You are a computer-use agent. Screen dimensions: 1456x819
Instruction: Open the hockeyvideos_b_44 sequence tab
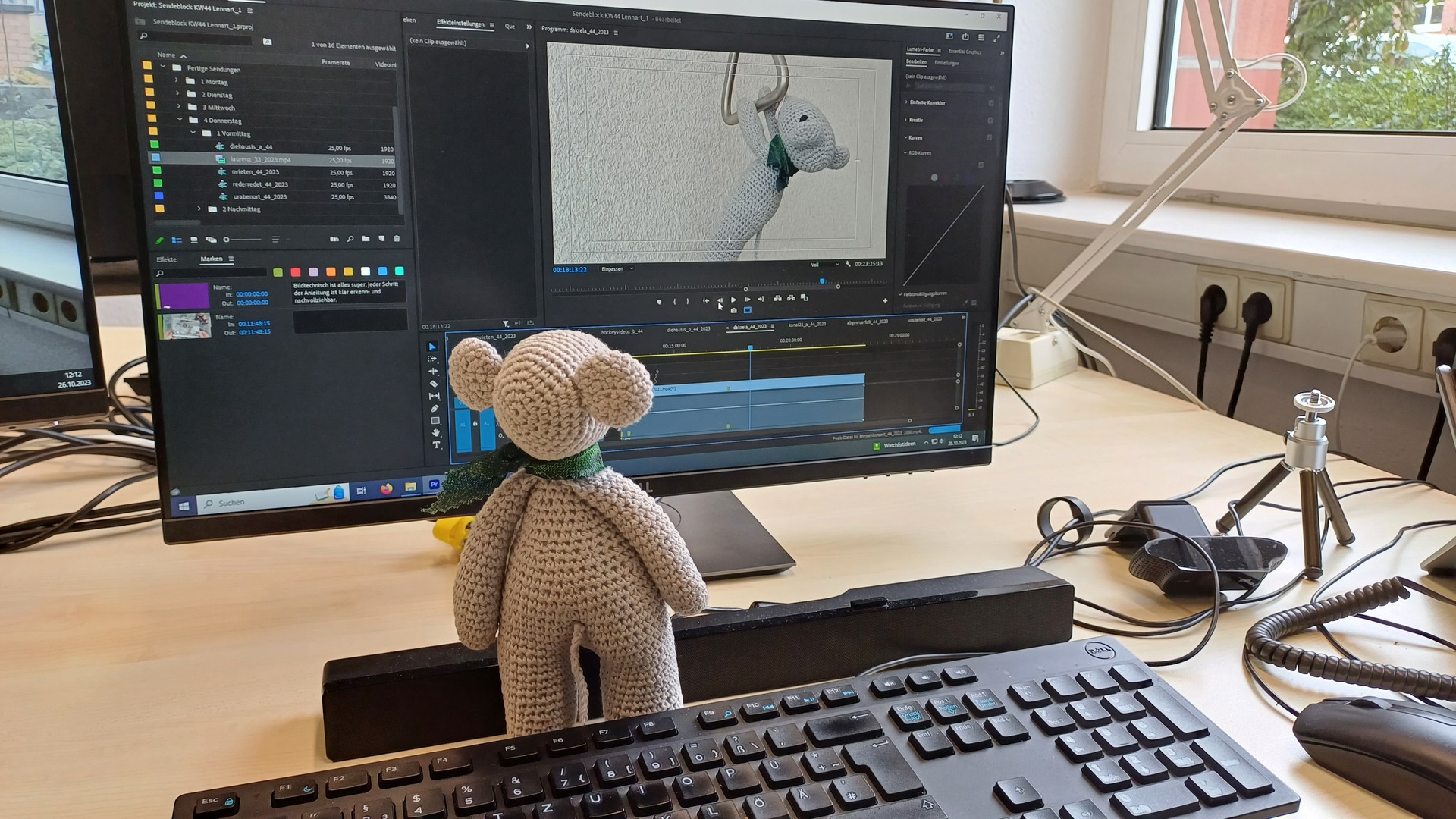[622, 331]
